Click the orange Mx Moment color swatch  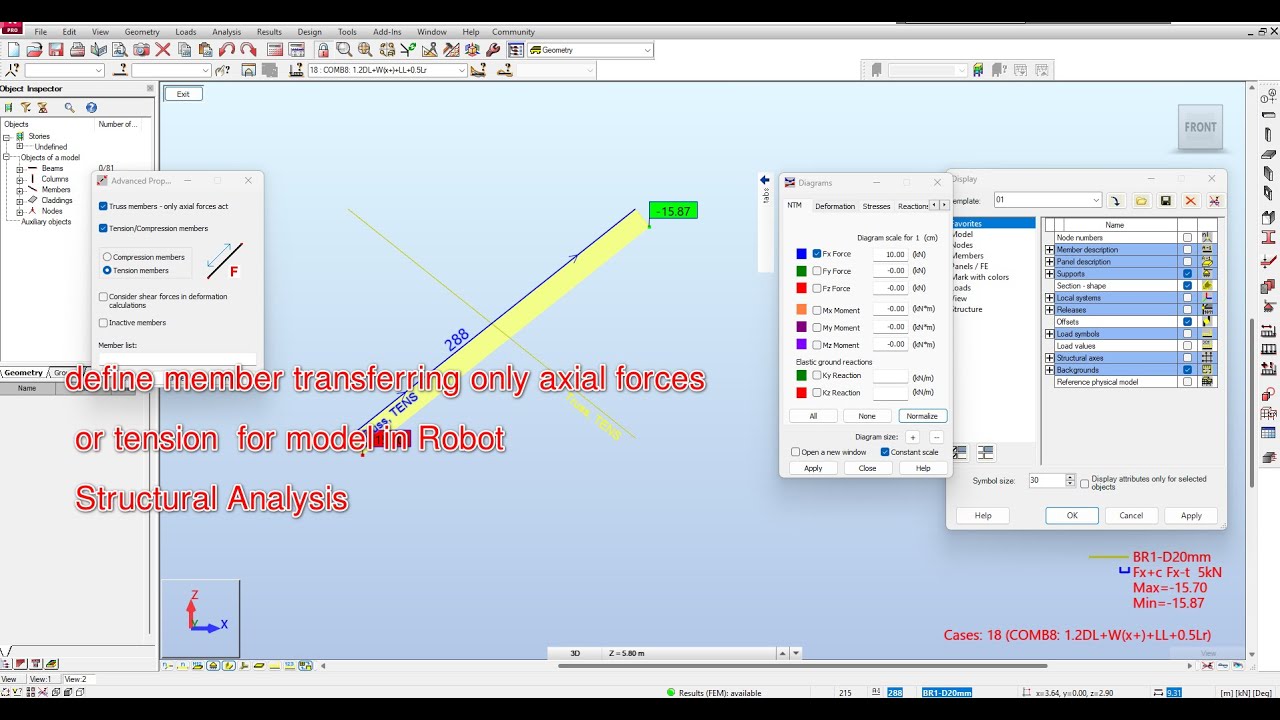tap(802, 310)
